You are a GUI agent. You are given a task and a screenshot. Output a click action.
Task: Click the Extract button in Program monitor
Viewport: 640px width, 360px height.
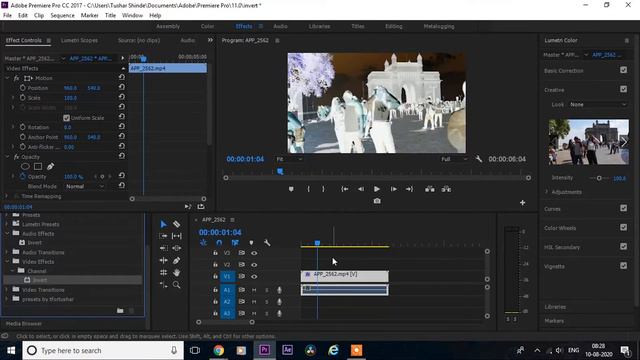pos(446,189)
